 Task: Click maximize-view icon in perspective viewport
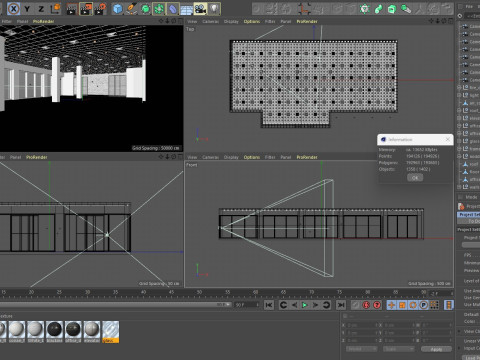180,21
